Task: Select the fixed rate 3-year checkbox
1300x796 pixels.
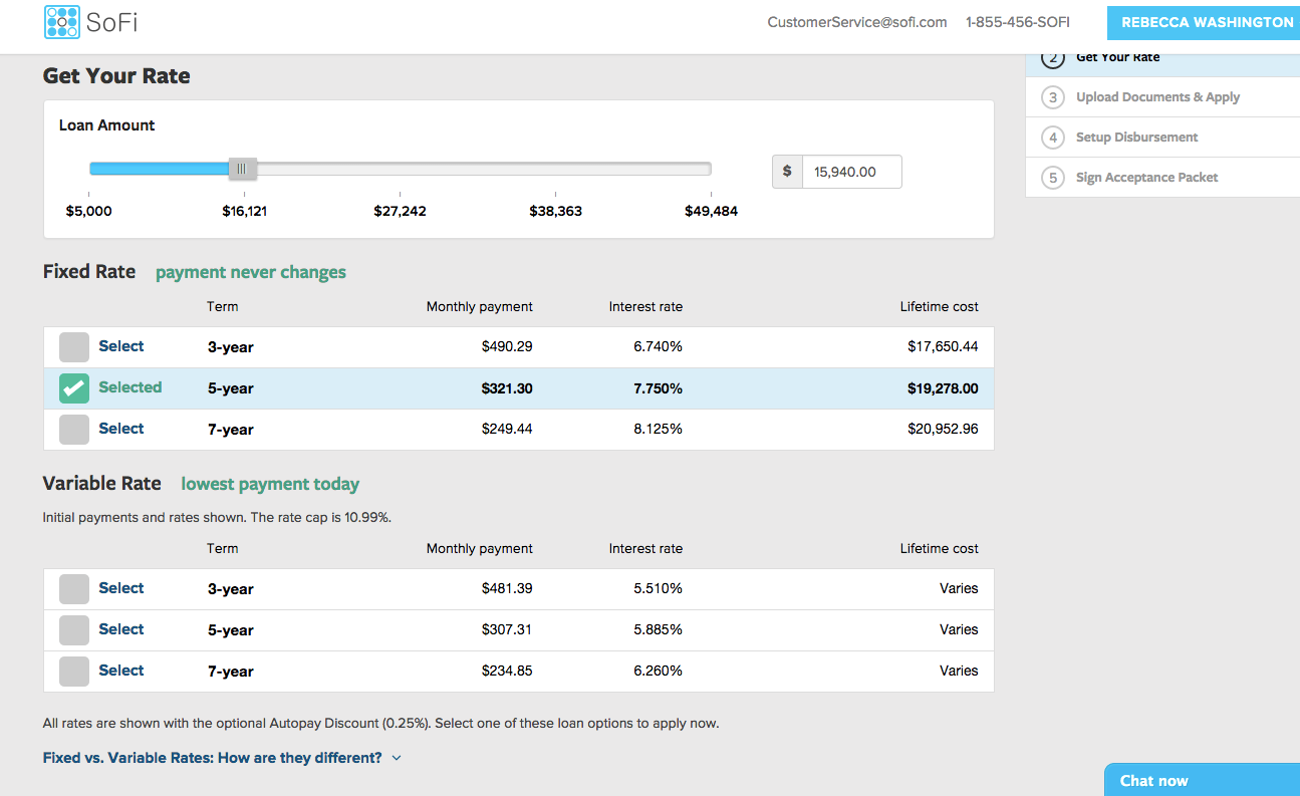Action: pos(74,347)
